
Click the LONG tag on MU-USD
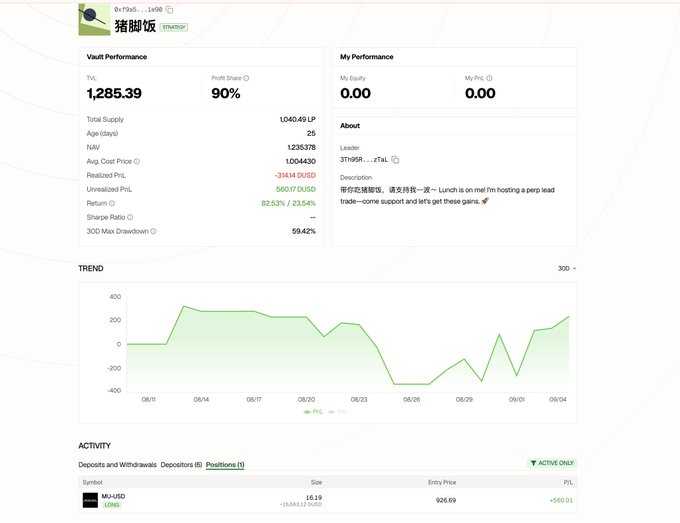(112, 505)
